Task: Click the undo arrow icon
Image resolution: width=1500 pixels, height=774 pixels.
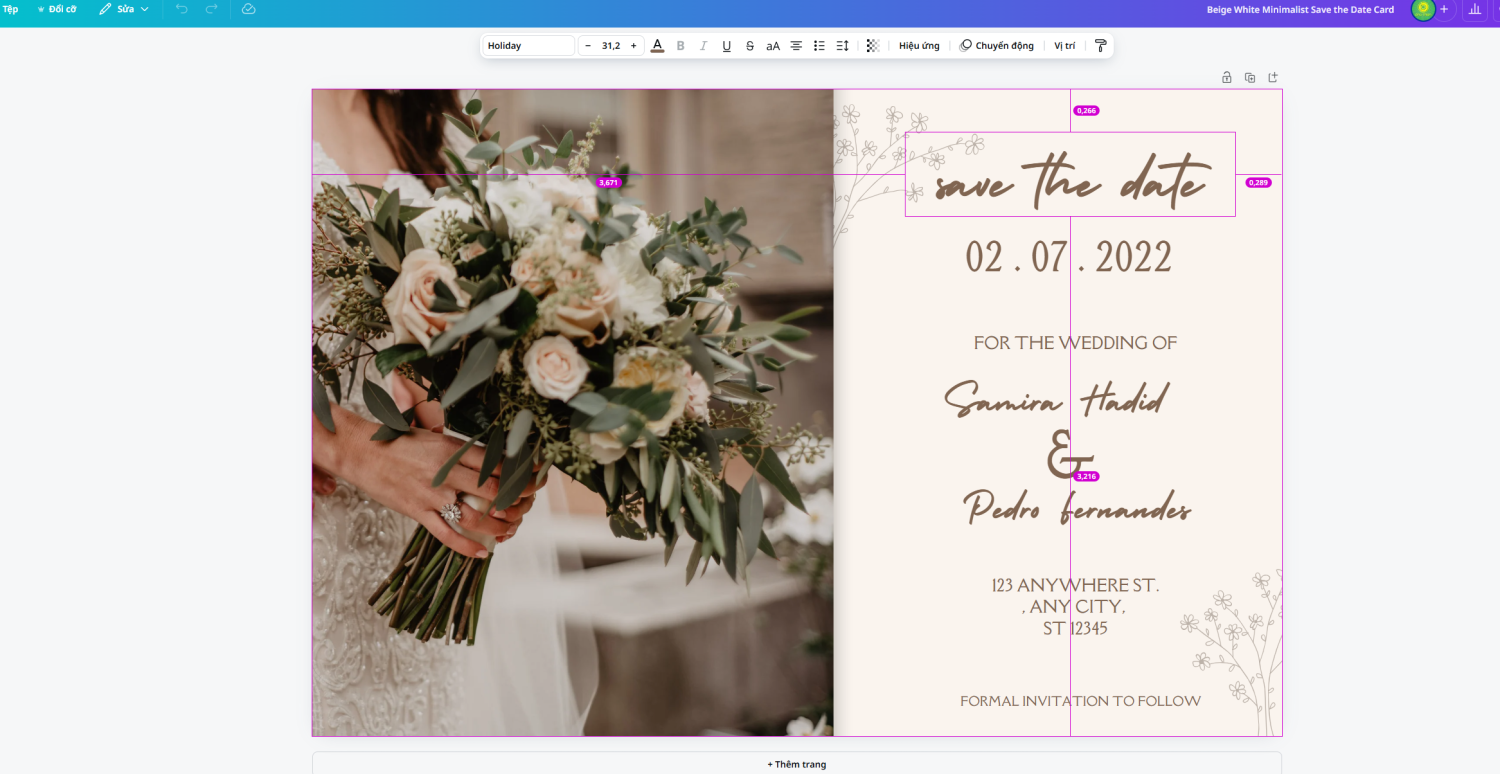Action: click(x=181, y=9)
